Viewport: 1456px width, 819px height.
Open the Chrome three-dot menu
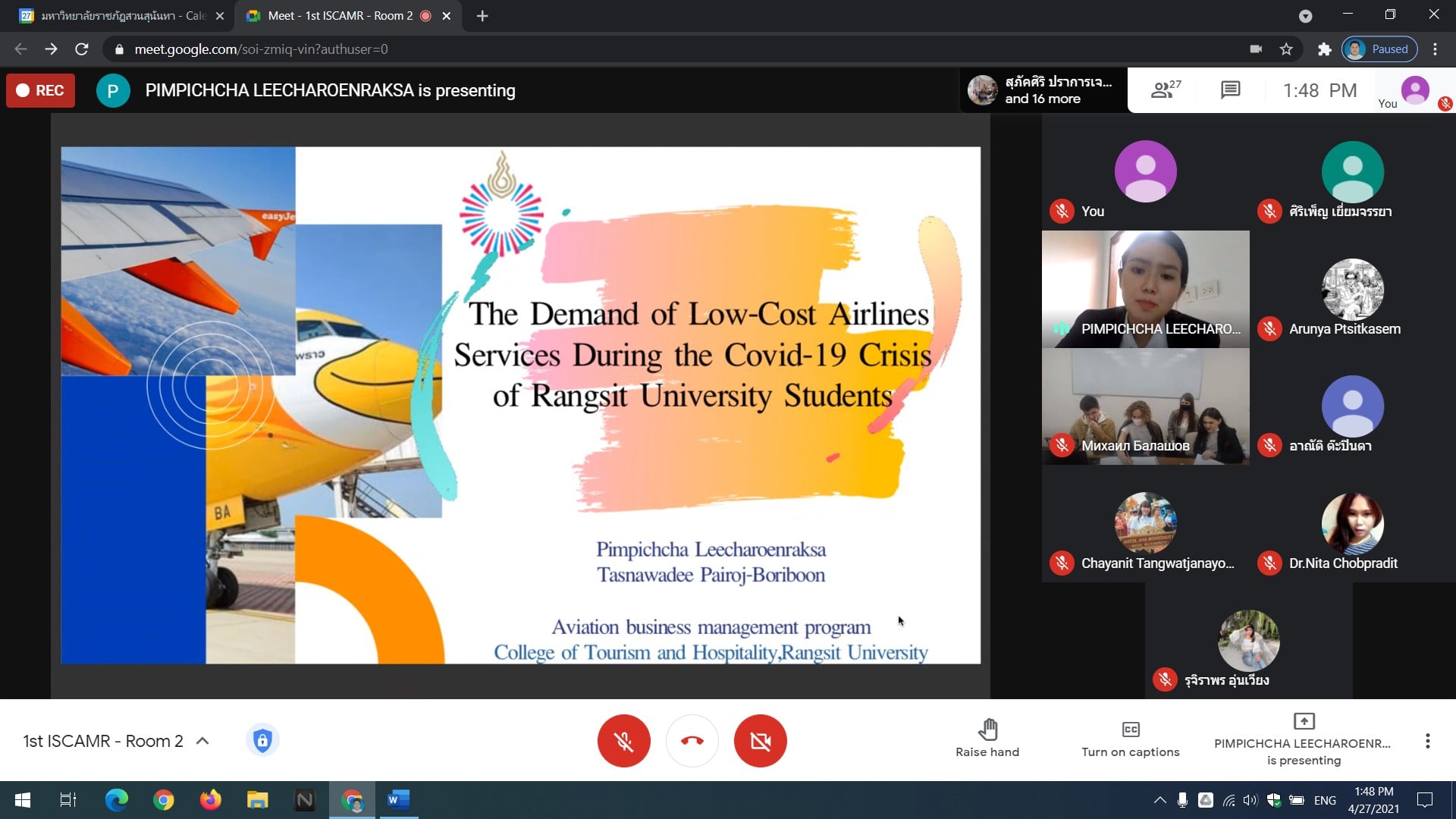point(1435,49)
